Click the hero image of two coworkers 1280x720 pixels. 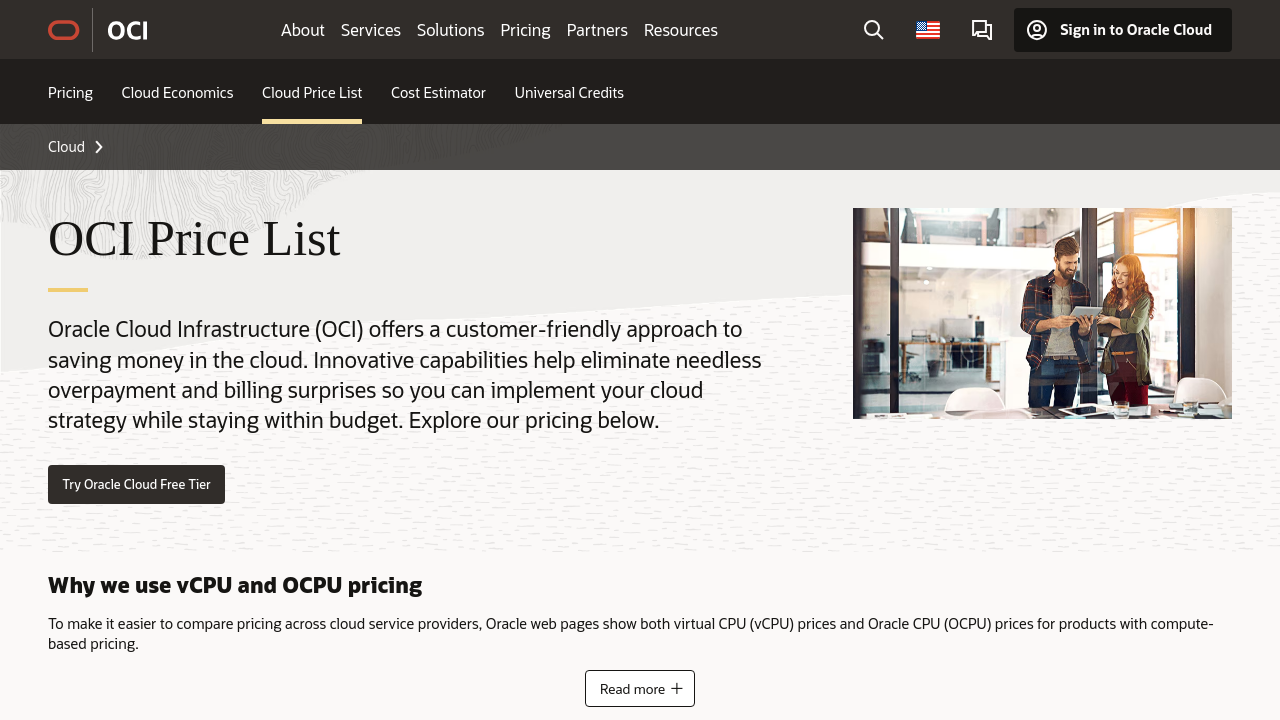click(1042, 313)
